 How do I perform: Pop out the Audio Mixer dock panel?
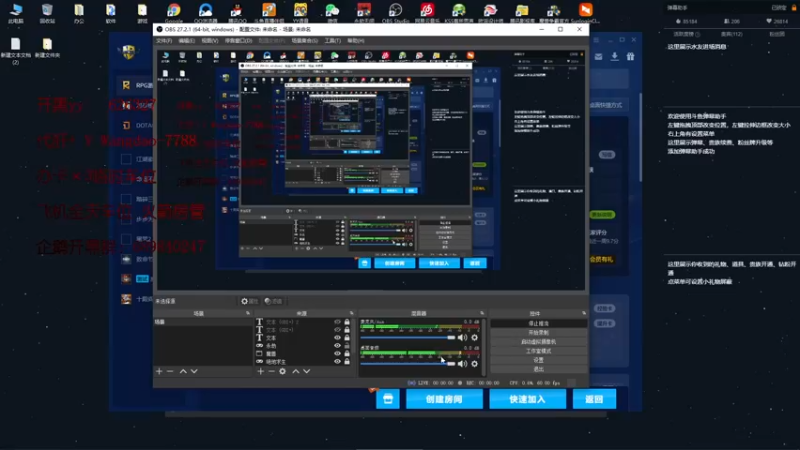(x=482, y=313)
